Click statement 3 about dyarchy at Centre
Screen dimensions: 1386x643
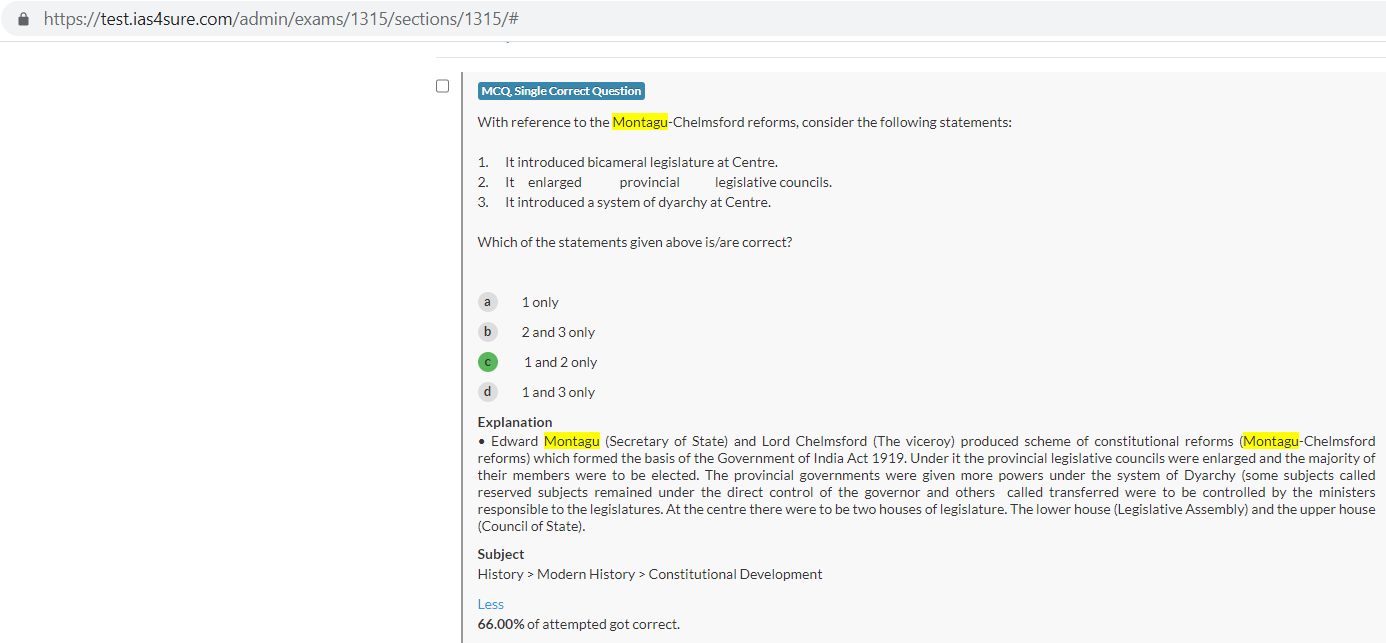pos(637,202)
